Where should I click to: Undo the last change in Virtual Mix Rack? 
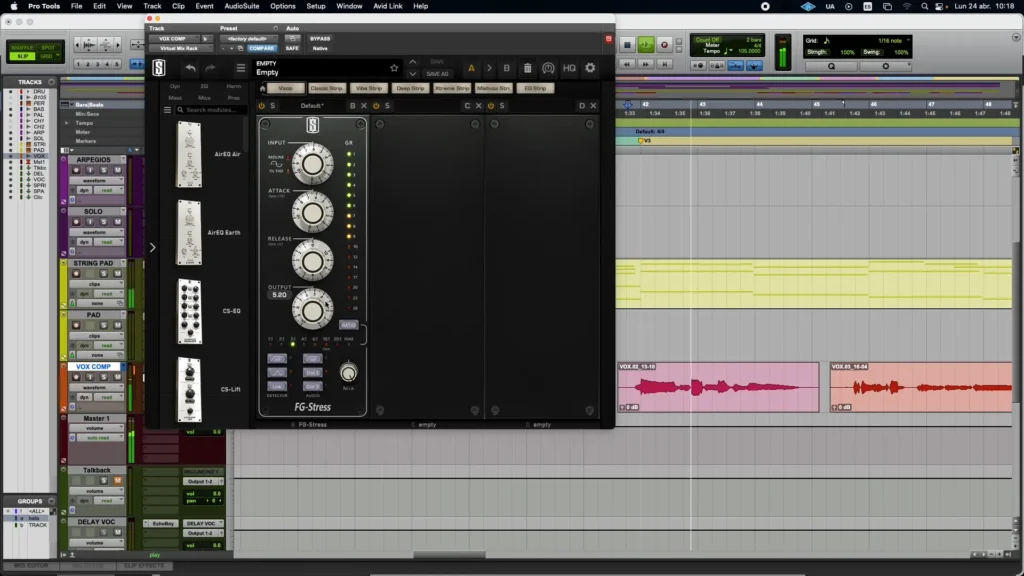point(190,68)
